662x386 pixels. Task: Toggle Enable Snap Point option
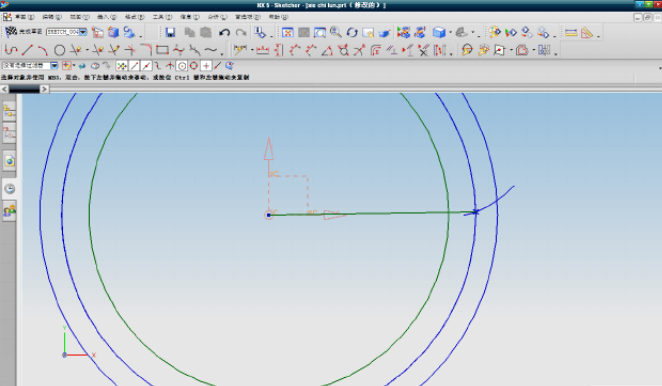[121, 66]
